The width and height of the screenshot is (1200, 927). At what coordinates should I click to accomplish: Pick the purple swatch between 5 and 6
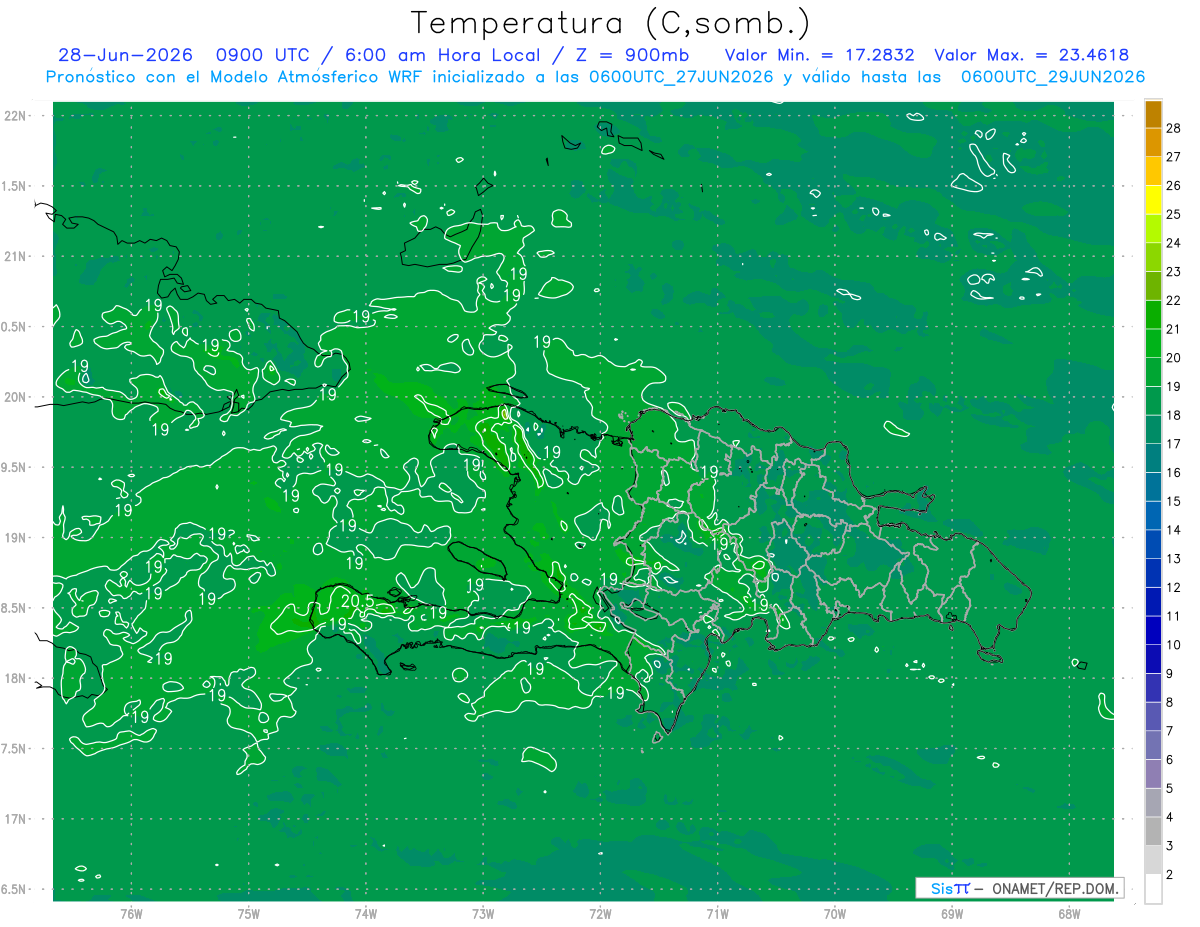coord(1153,774)
